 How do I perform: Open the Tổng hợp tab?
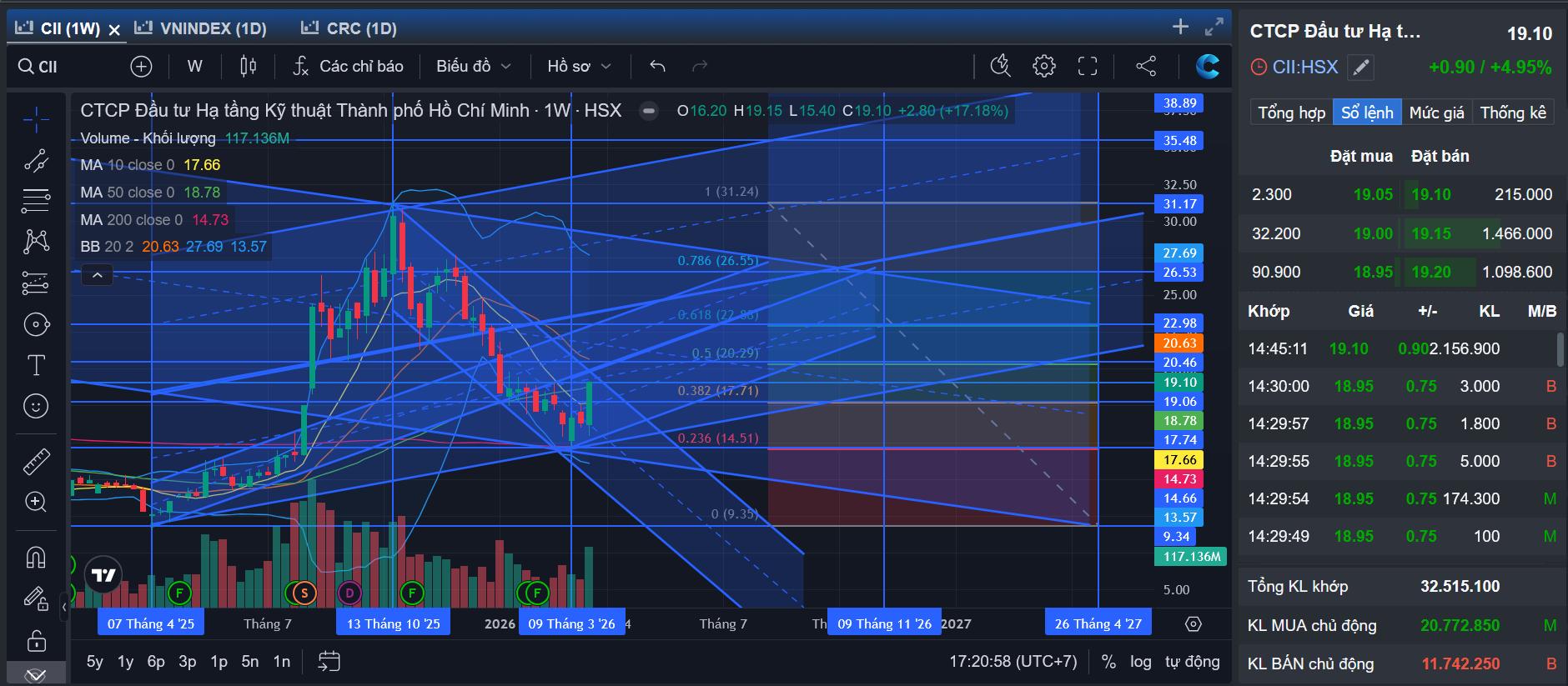click(x=1291, y=113)
